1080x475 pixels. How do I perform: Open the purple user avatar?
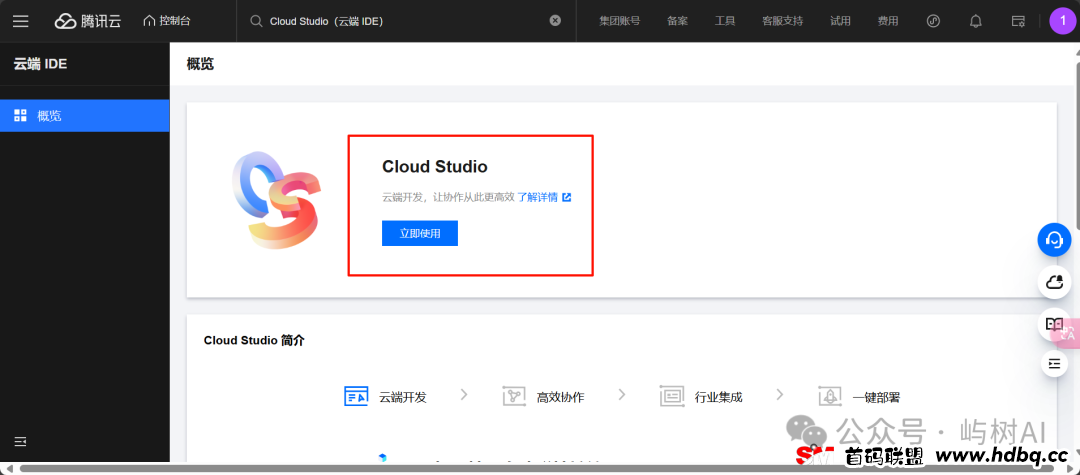1063,21
